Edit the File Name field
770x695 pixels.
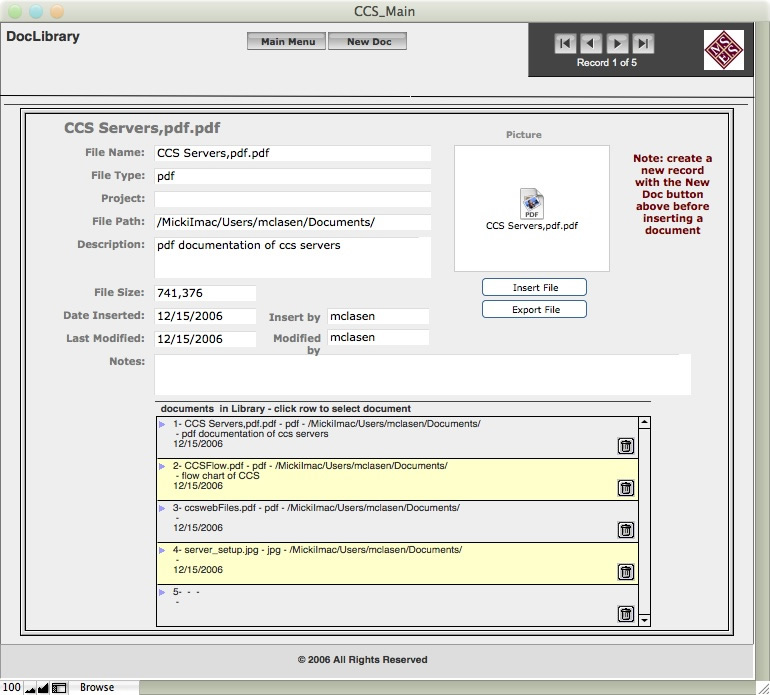(293, 153)
